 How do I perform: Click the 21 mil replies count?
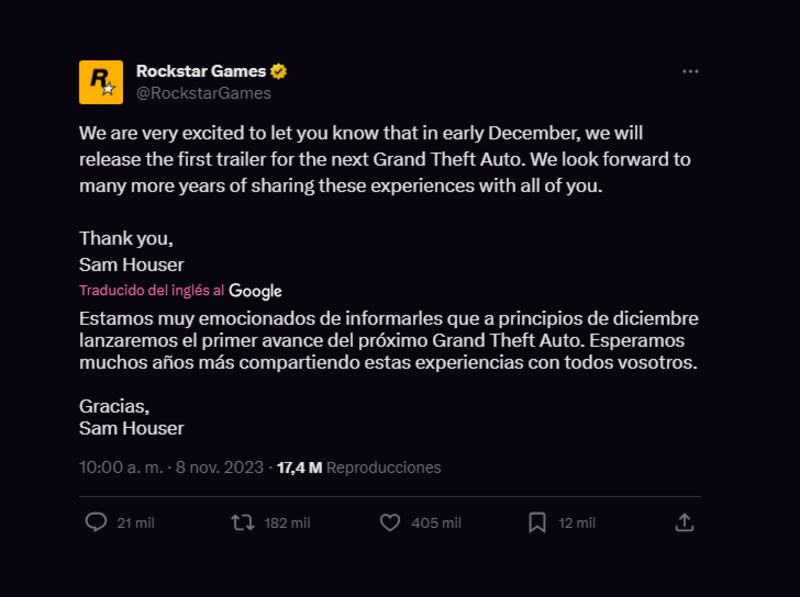(135, 523)
